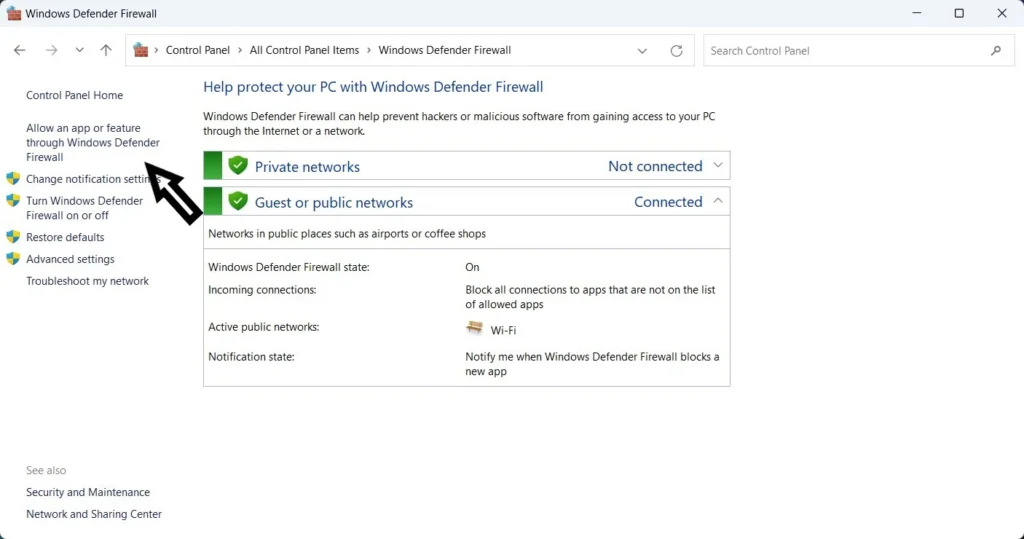Select Guest or public networks heading
Image resolution: width=1024 pixels, height=539 pixels.
(334, 203)
